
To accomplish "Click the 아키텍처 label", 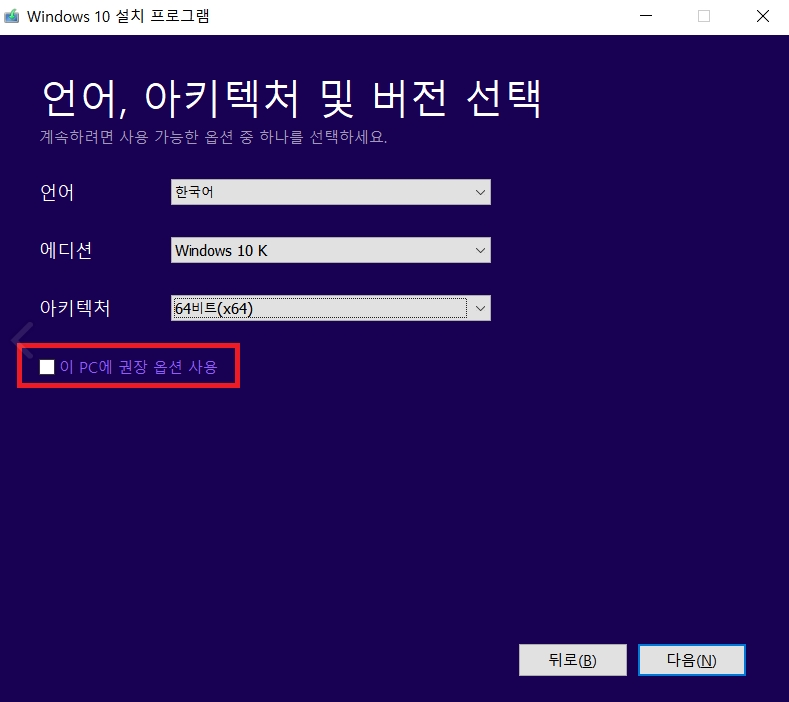I will (75, 308).
